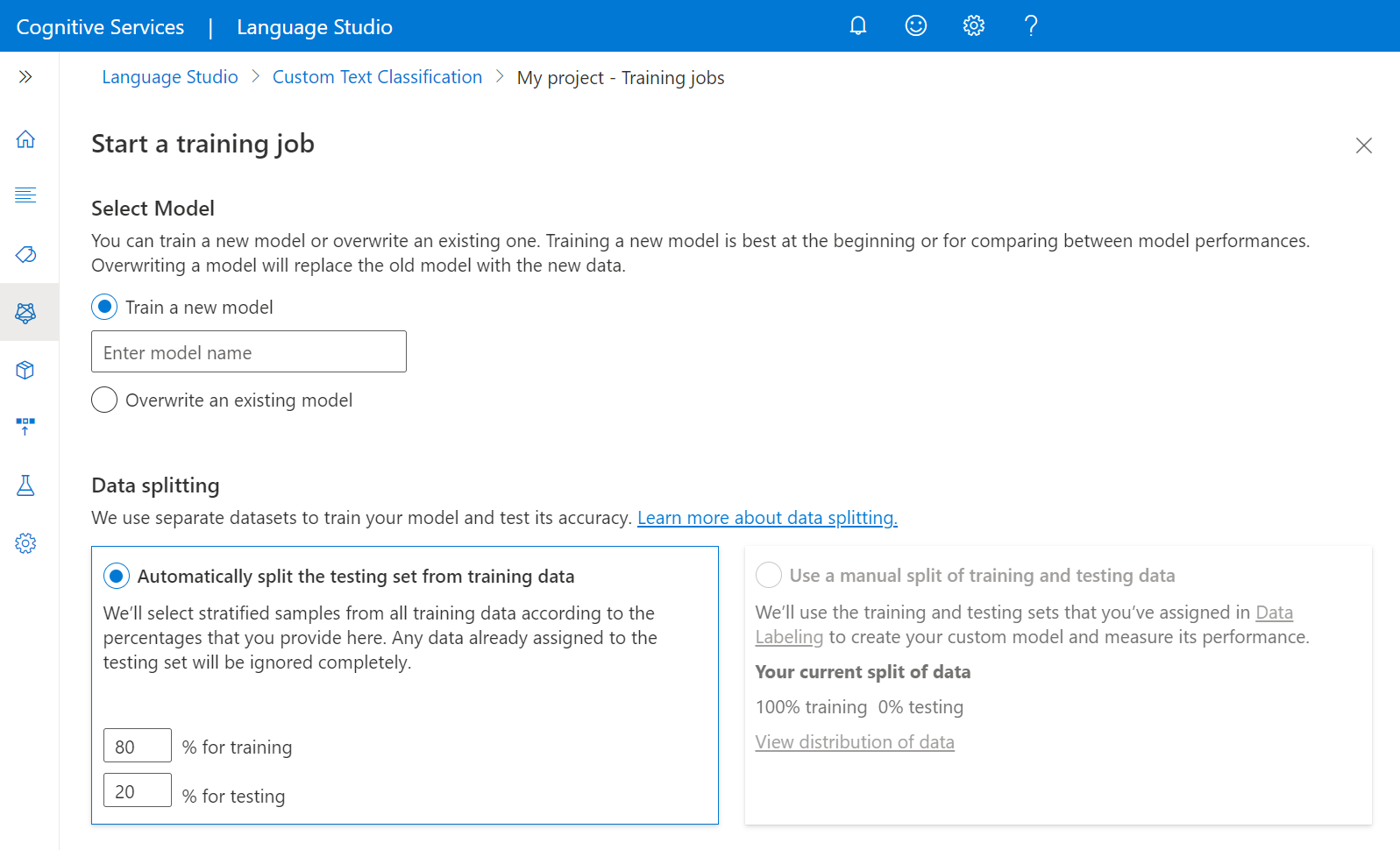Open the notifications bell
This screenshot has width=1400, height=850.
(x=858, y=26)
